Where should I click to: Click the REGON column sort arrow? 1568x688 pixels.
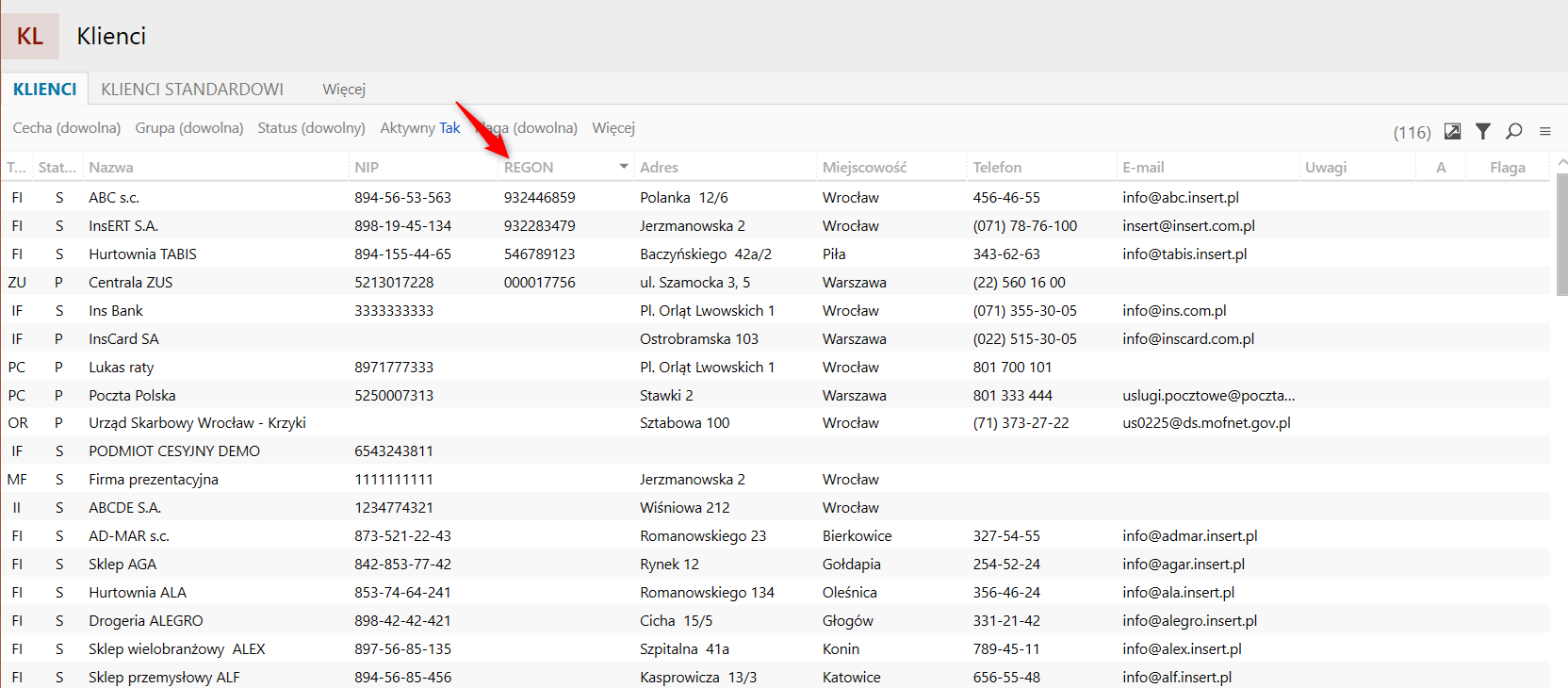coord(624,167)
